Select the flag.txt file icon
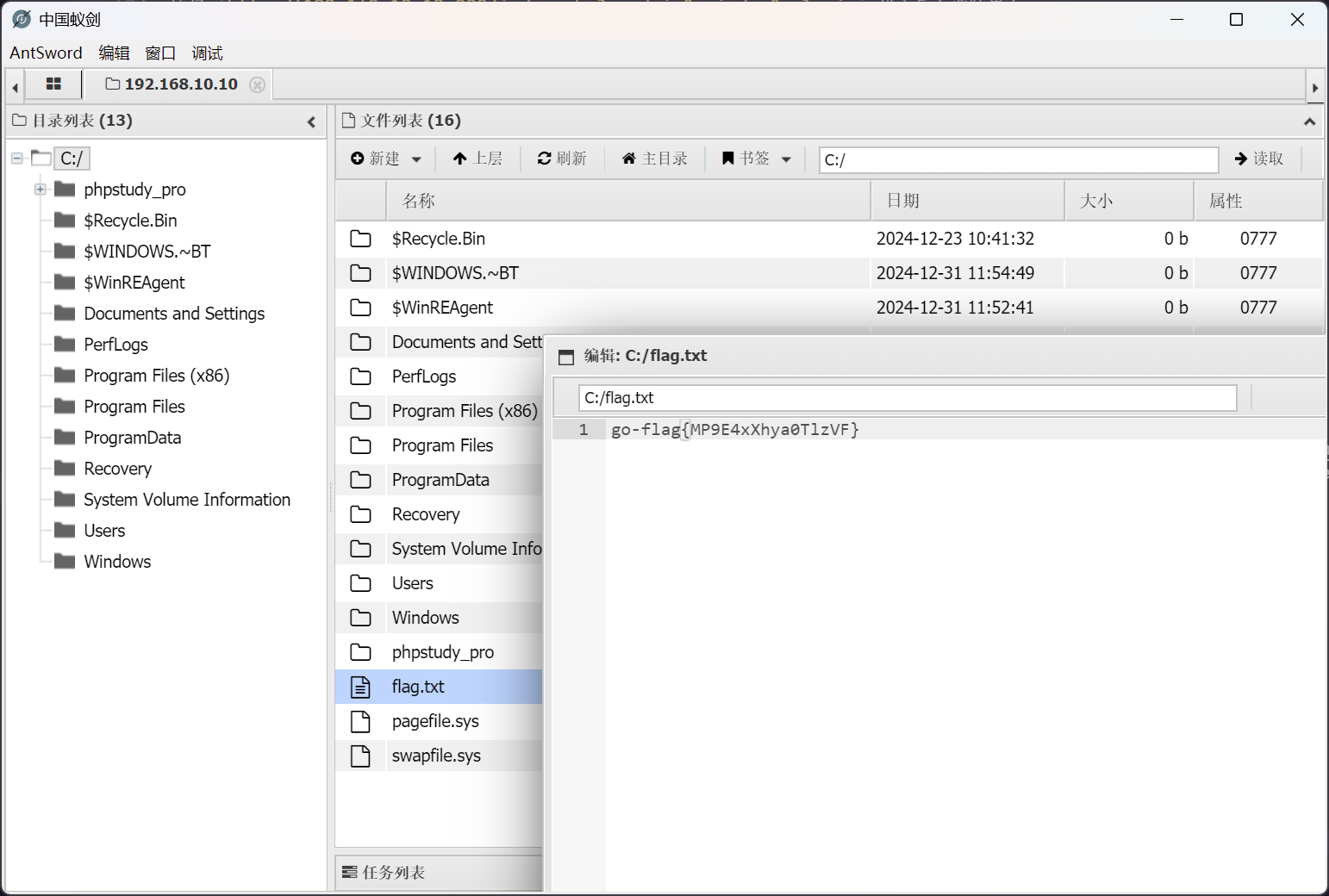Viewport: 1329px width, 896px height. 360,687
